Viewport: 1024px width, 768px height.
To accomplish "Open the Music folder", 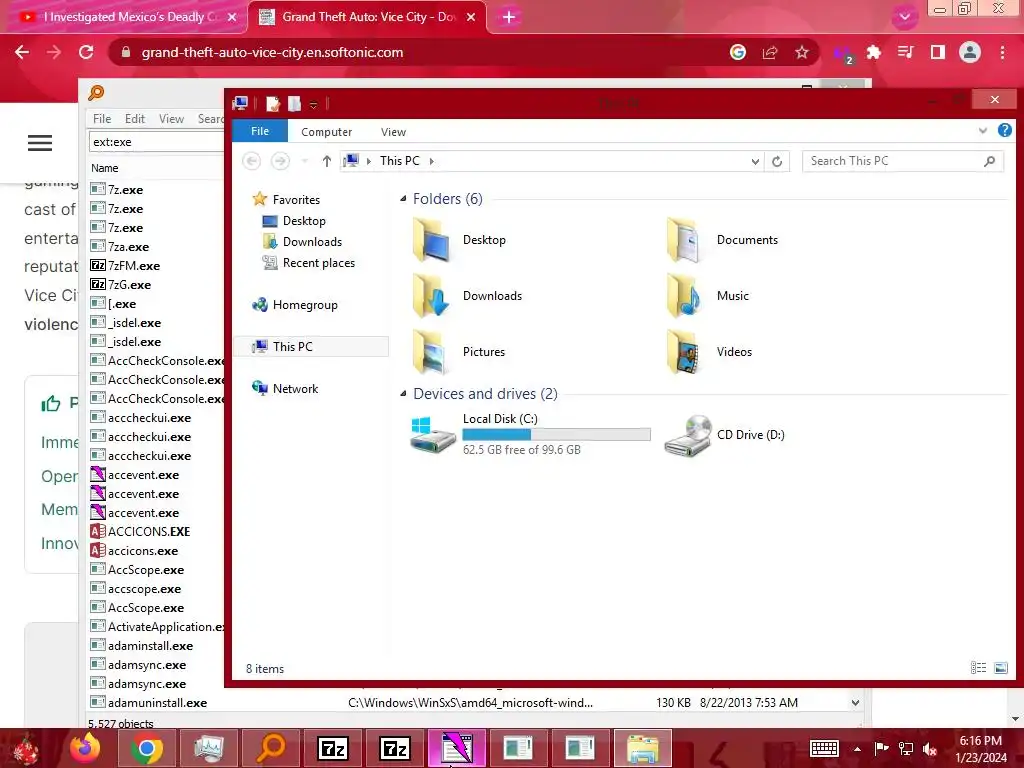I will click(x=708, y=296).
